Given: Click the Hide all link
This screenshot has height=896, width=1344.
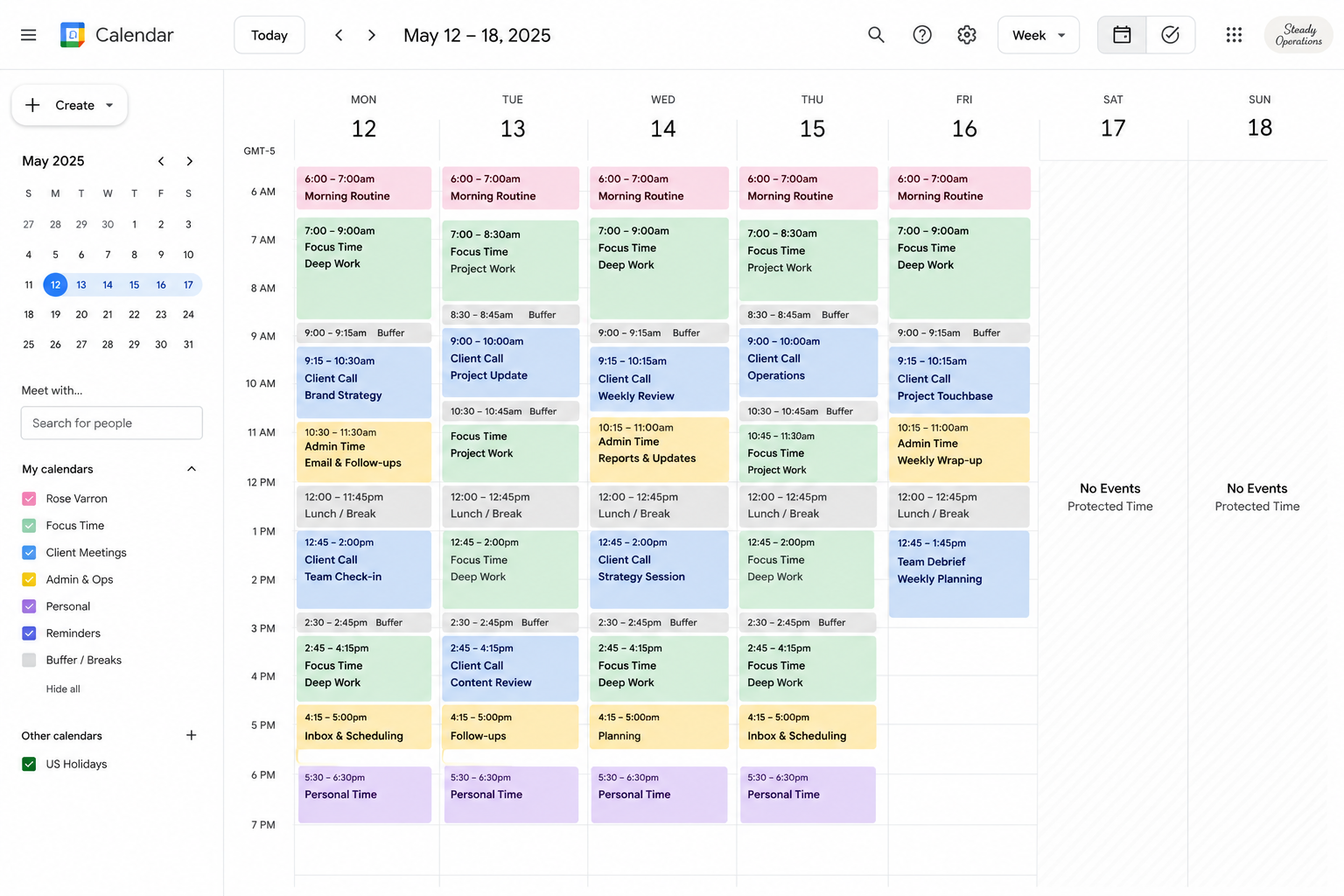Looking at the screenshot, I should (x=63, y=689).
